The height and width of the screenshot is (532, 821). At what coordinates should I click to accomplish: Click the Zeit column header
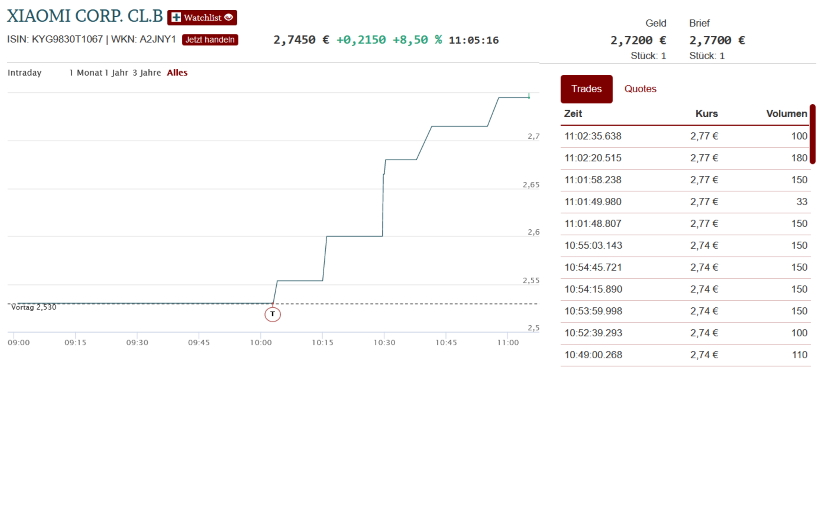[x=573, y=114]
